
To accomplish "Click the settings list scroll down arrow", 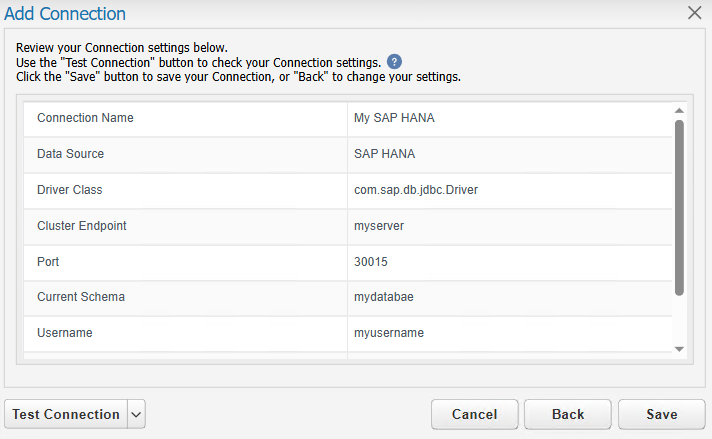I will tap(679, 349).
